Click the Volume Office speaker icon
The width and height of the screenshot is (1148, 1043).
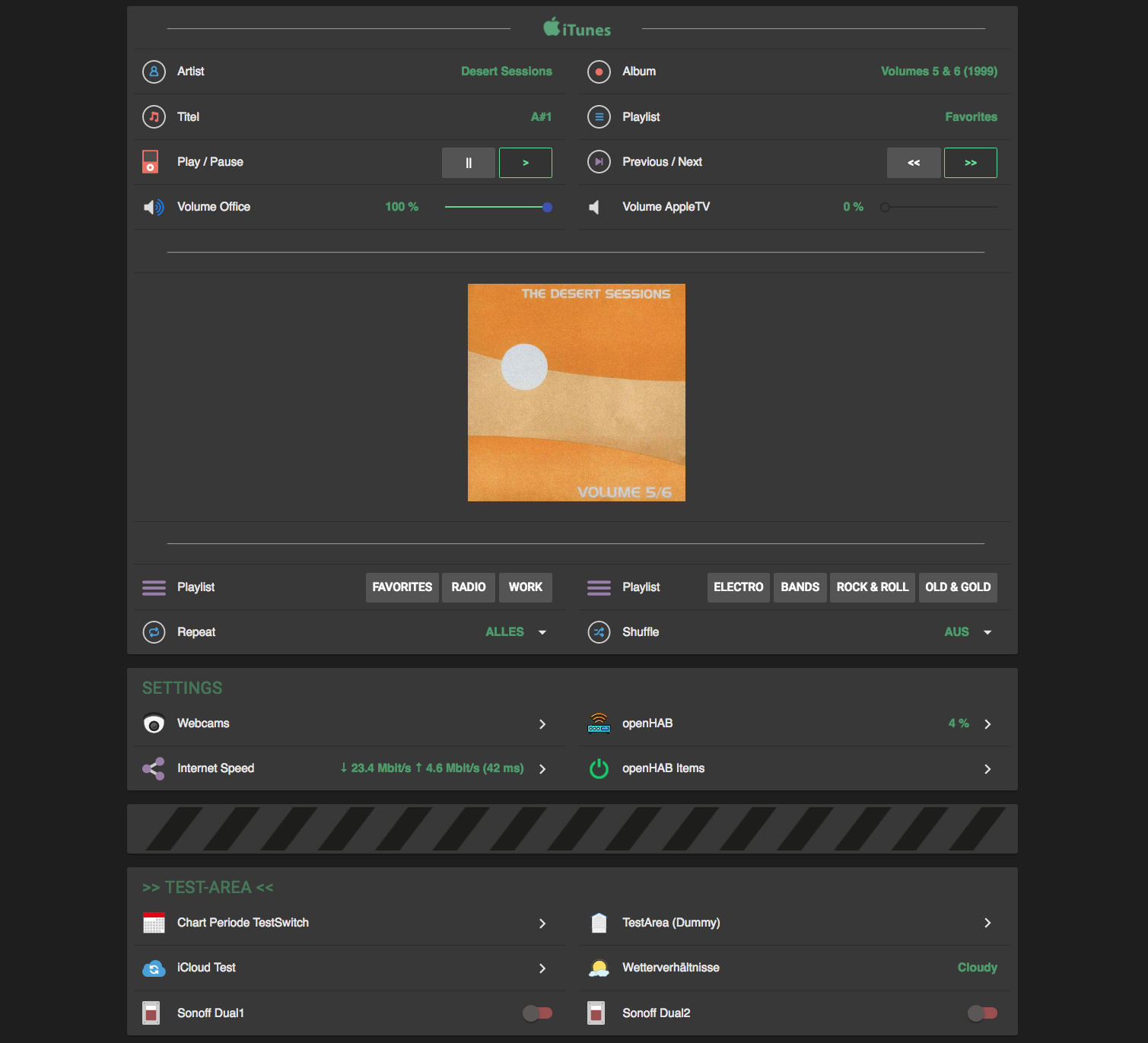coord(154,207)
